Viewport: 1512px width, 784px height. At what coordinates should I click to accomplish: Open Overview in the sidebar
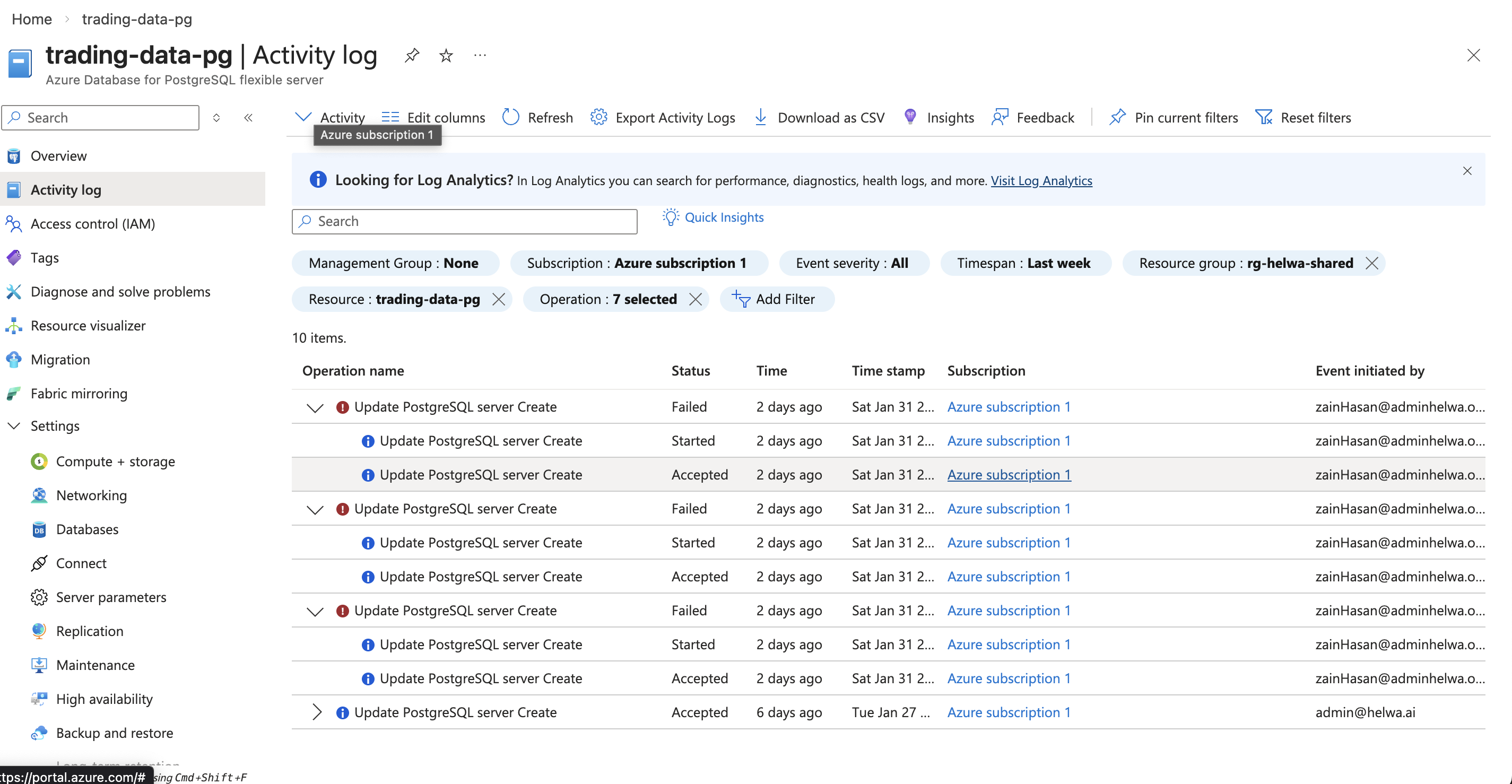tap(133, 156)
